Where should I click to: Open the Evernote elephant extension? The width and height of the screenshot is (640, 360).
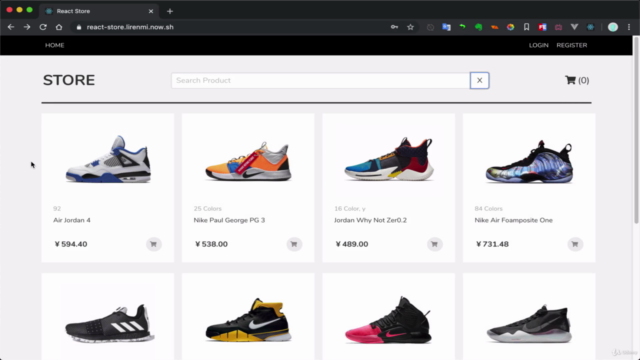pyautogui.click(x=478, y=27)
